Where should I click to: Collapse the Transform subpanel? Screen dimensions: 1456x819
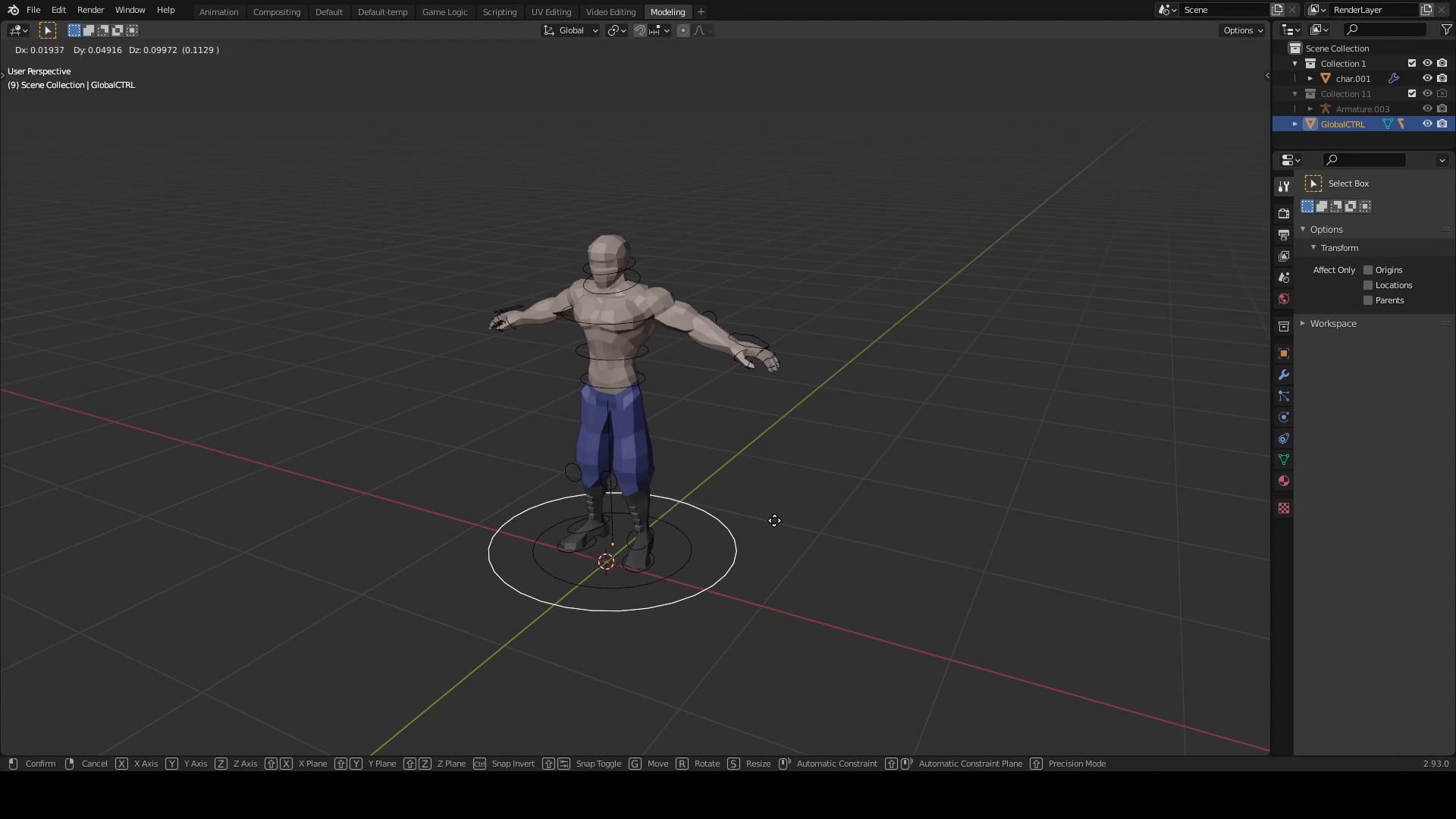pos(1313,248)
